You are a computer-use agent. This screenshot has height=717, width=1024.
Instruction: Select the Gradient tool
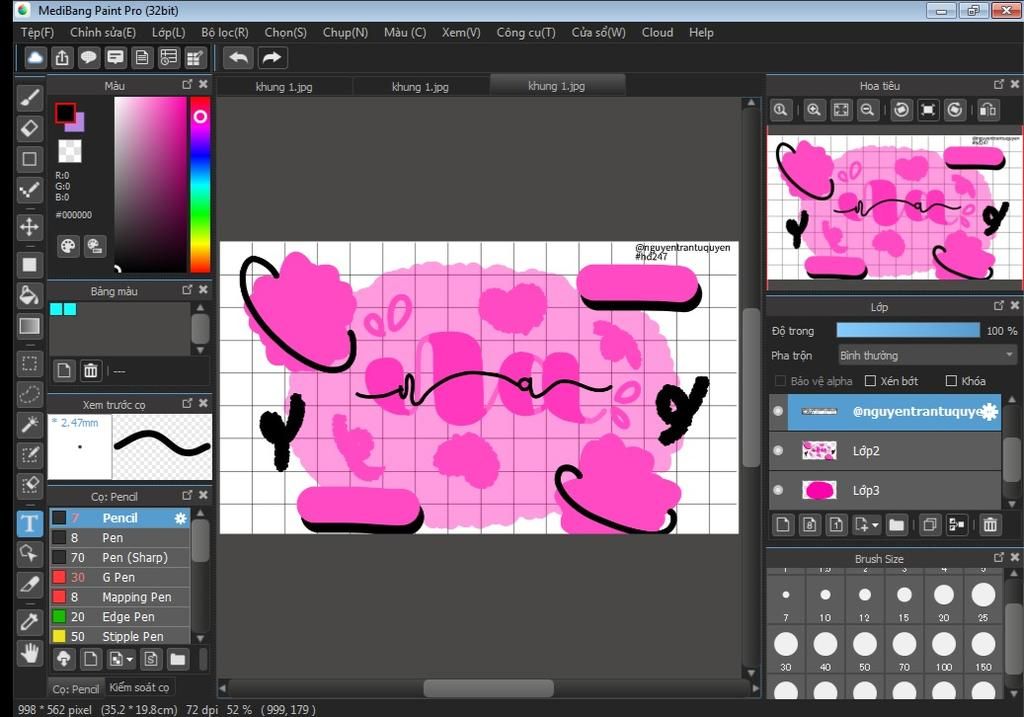[29, 326]
